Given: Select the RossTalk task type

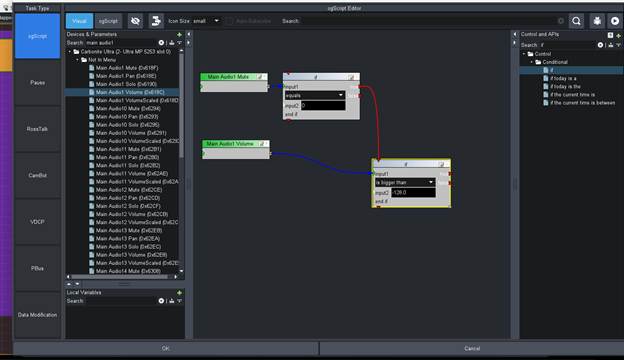Looking at the screenshot, I should 37,129.
